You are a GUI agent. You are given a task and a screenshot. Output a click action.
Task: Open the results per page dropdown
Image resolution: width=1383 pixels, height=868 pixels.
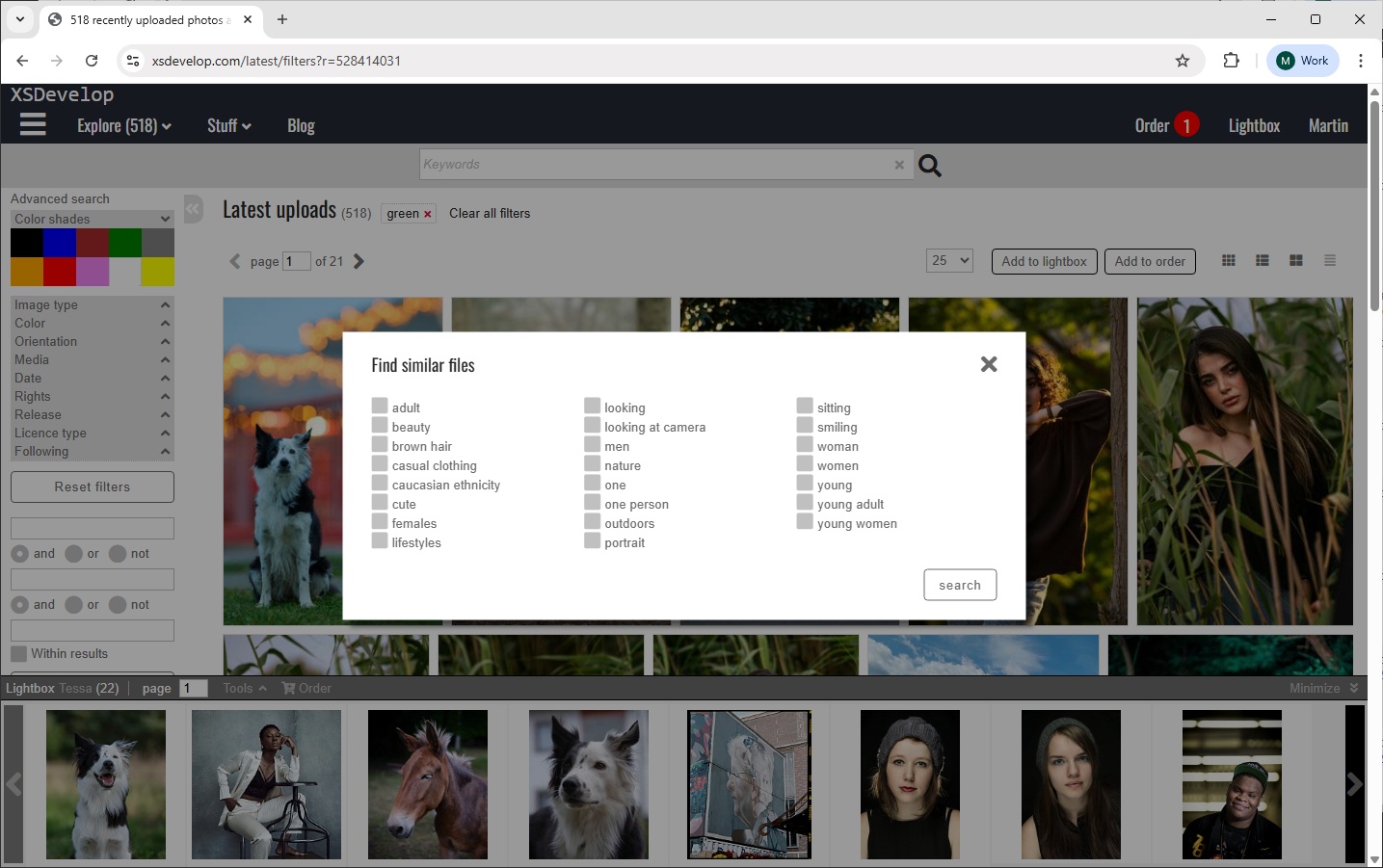coord(949,261)
